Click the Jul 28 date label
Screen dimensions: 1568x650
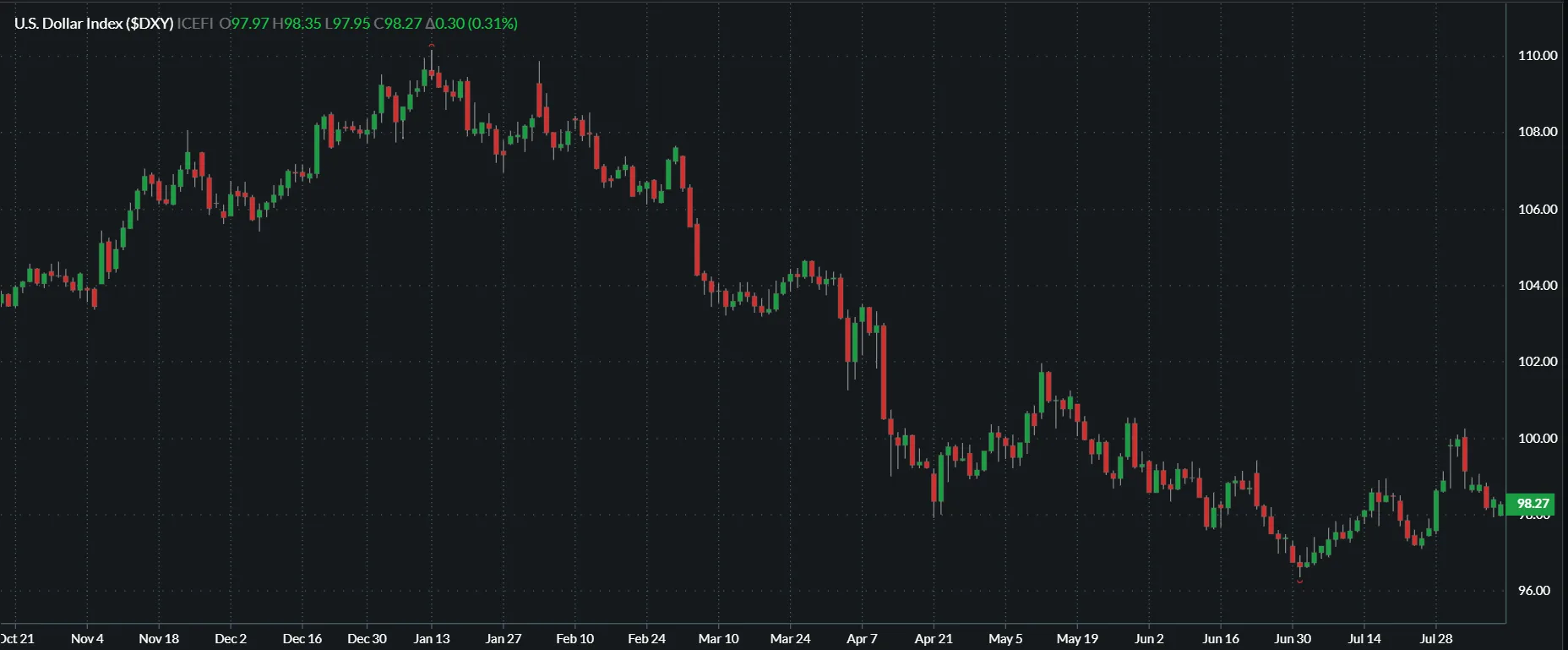(1436, 639)
